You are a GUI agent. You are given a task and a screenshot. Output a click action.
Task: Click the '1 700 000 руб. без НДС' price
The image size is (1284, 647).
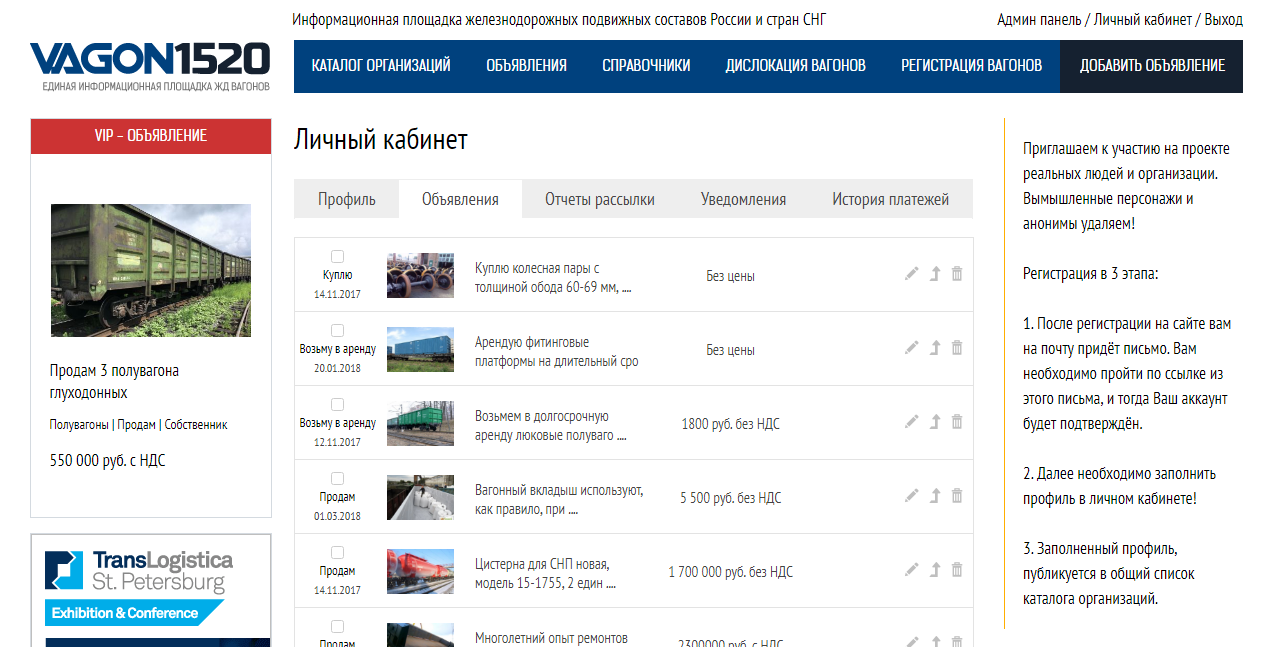(x=730, y=572)
